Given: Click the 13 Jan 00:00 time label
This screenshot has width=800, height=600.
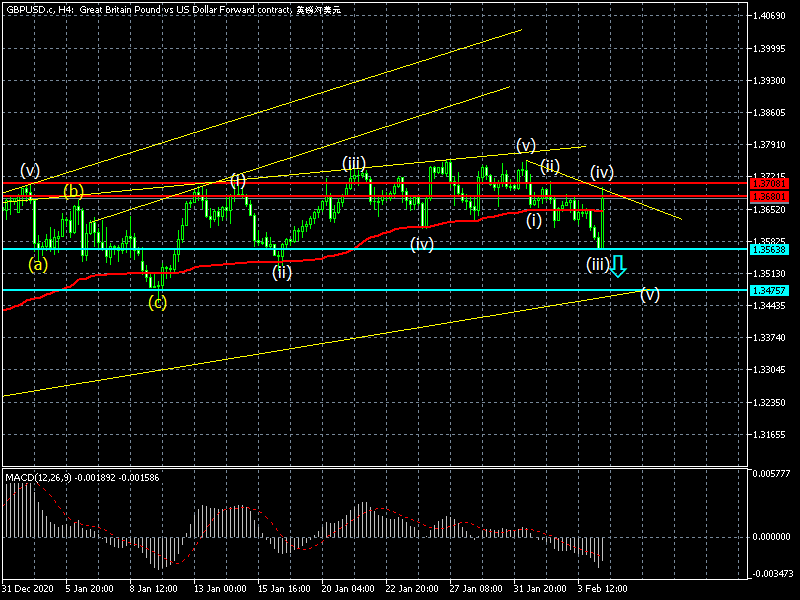Looking at the screenshot, I should pos(220,589).
